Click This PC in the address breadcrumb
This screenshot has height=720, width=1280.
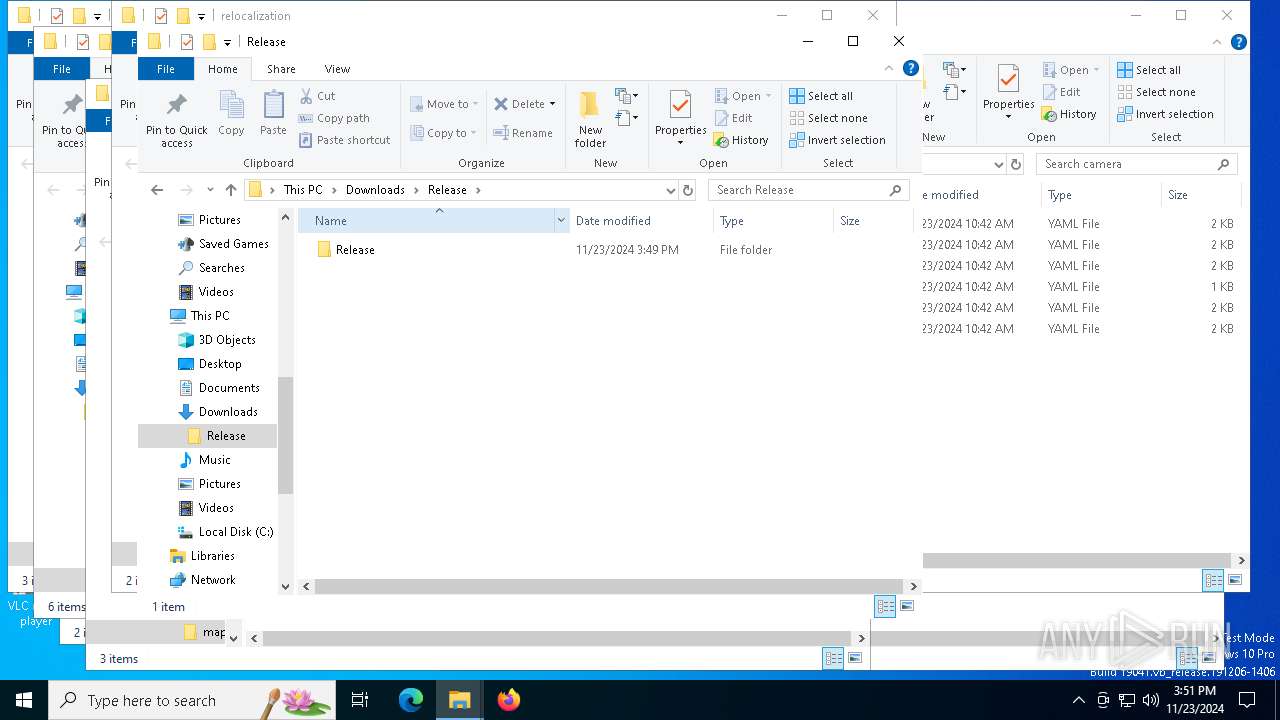(x=303, y=190)
